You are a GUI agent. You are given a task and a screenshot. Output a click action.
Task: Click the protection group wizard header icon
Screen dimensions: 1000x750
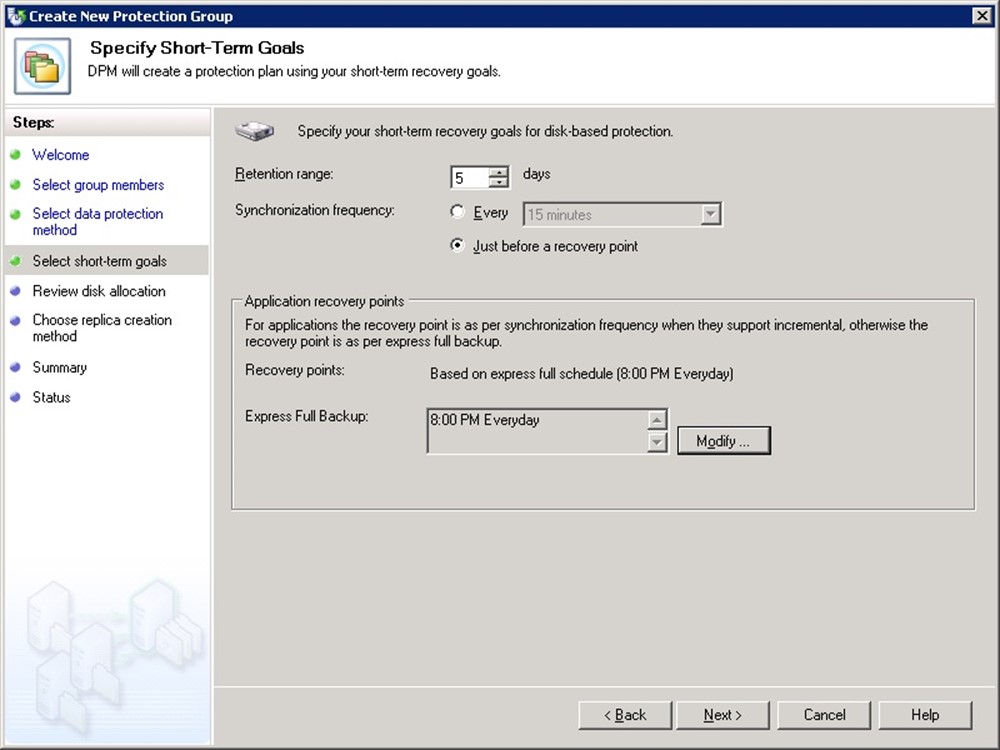click(42, 65)
